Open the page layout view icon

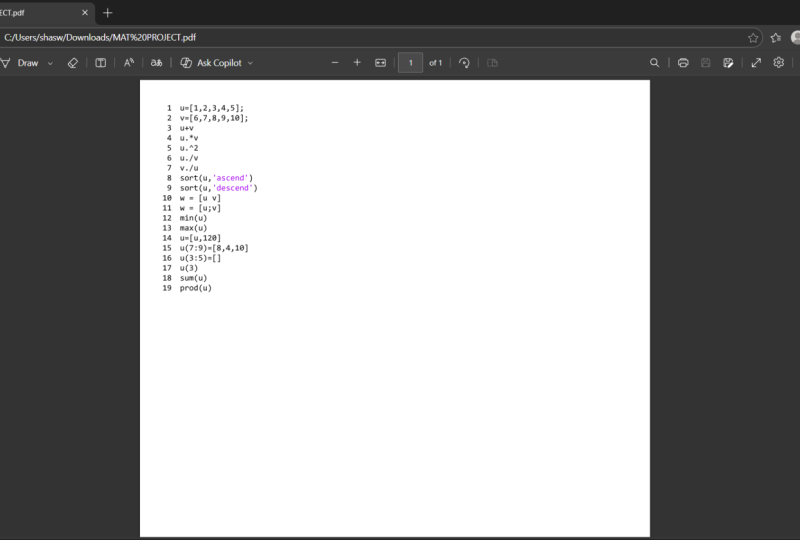101,63
